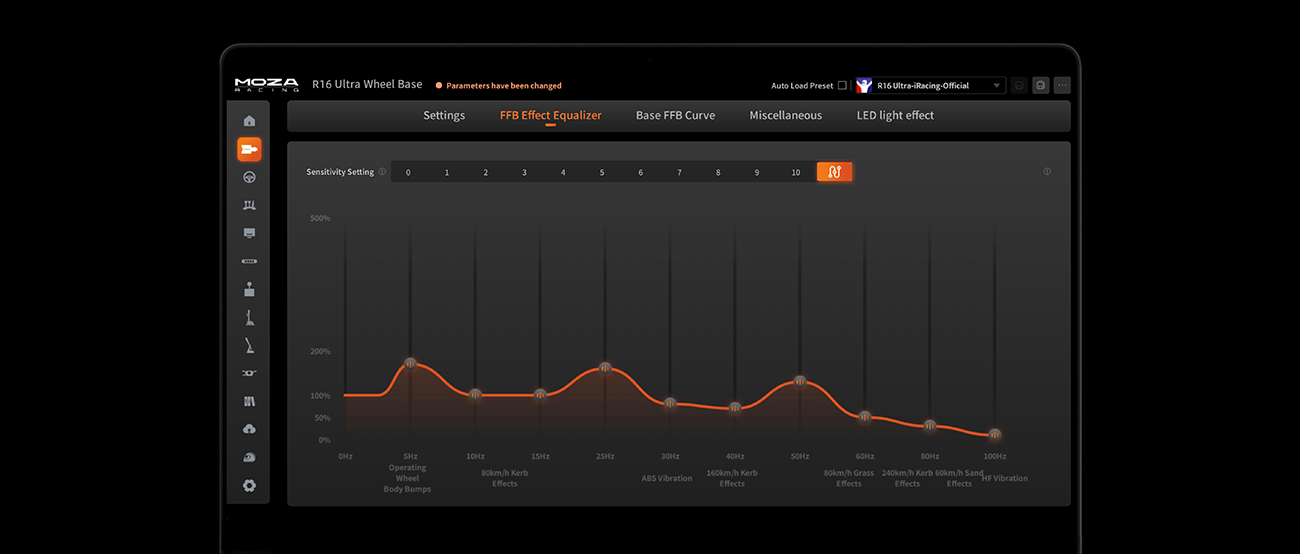
Task: Open the adapter hub icon in the sidebar
Action: 249,373
